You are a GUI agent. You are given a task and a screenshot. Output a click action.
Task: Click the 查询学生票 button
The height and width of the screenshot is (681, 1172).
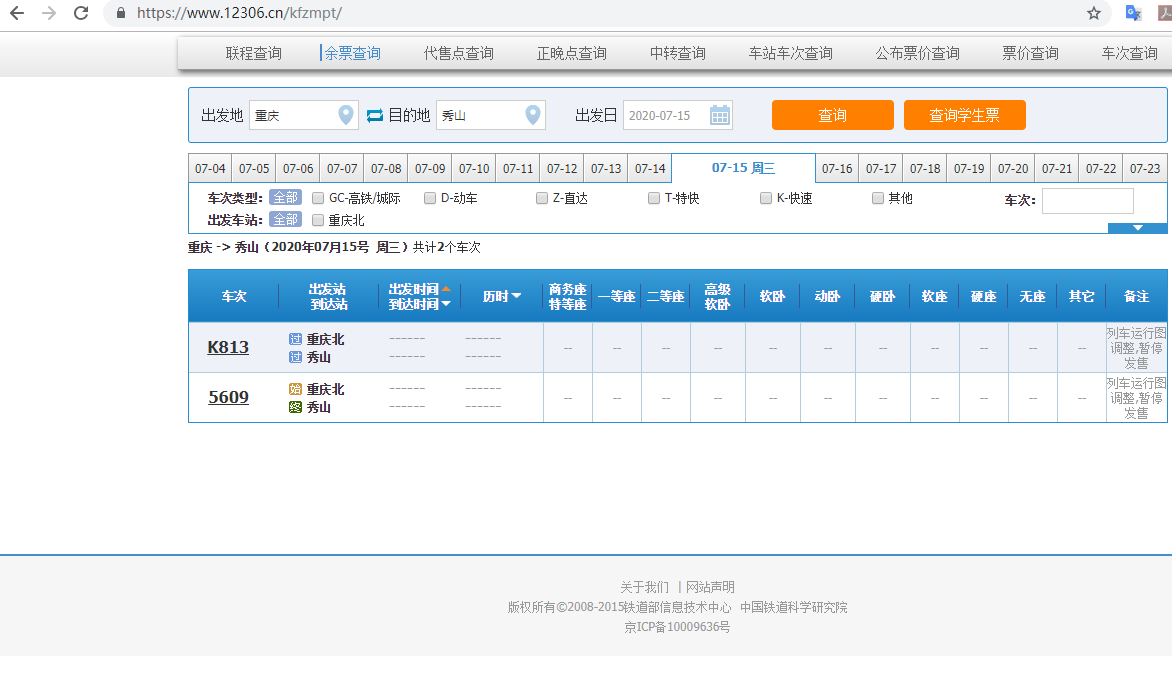[x=964, y=115]
